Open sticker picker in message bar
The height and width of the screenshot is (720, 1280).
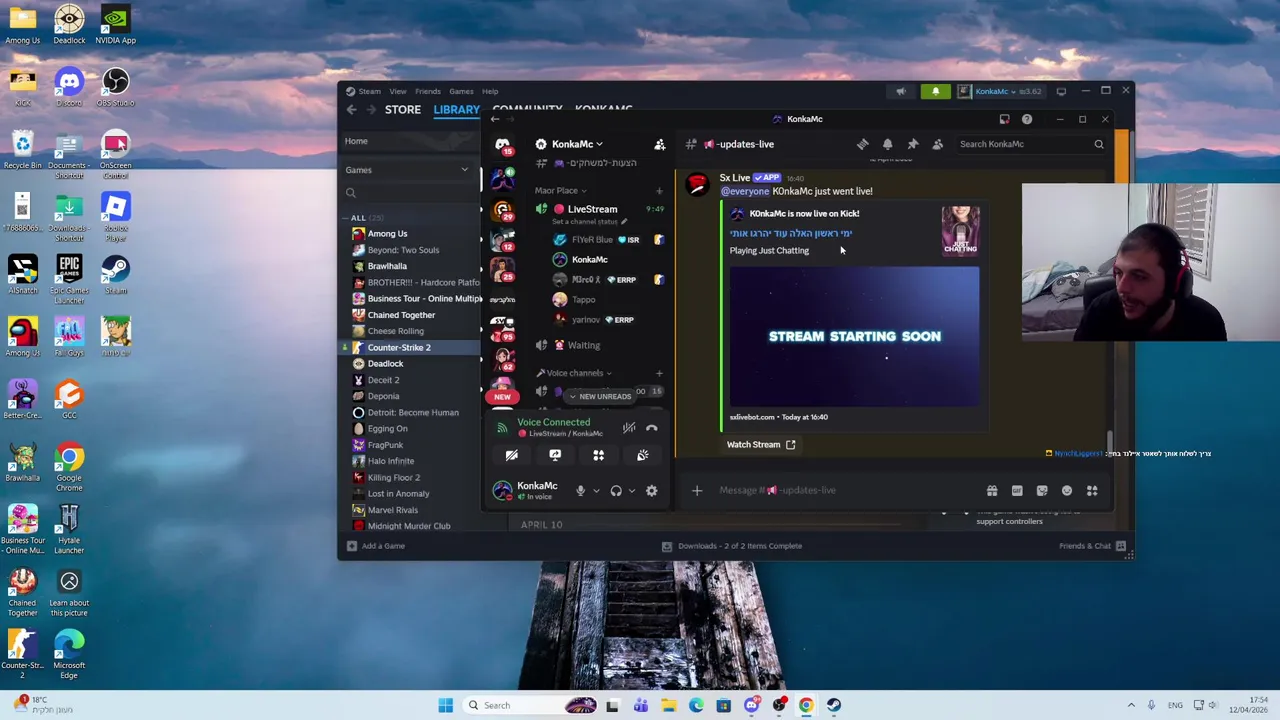1042,491
